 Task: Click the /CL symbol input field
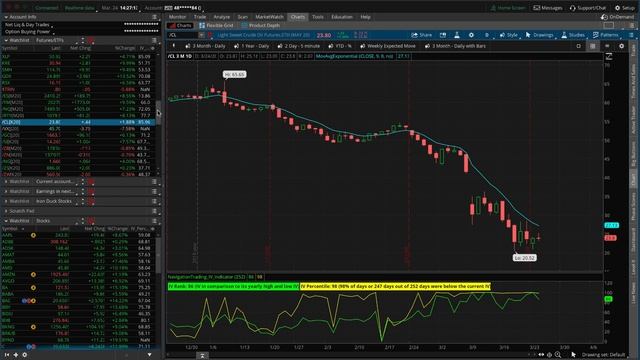click(182, 35)
